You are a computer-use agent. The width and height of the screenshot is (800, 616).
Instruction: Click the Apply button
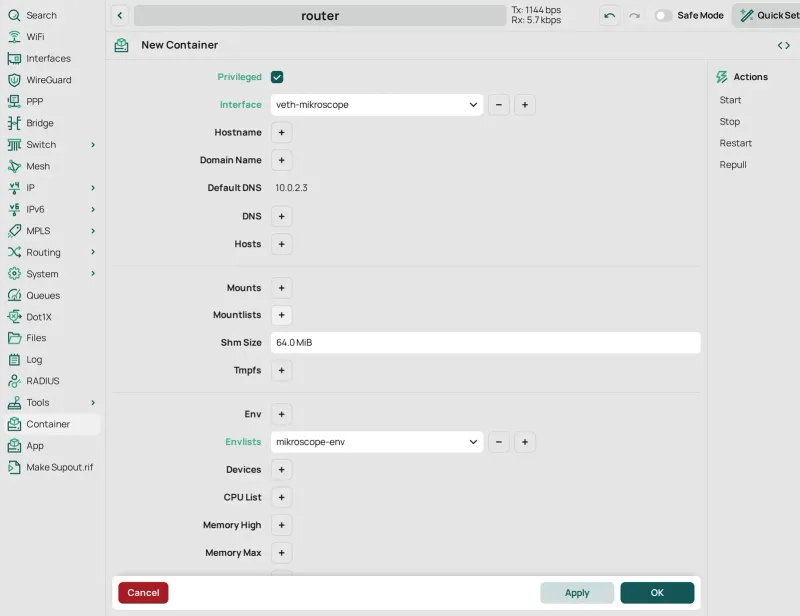(577, 593)
